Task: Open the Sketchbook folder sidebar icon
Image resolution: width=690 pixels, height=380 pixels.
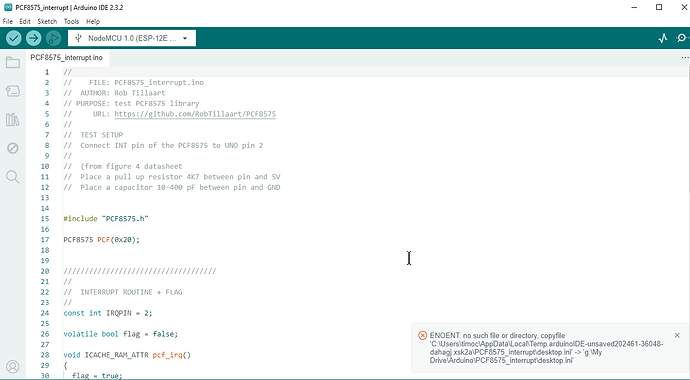Action: click(x=13, y=62)
